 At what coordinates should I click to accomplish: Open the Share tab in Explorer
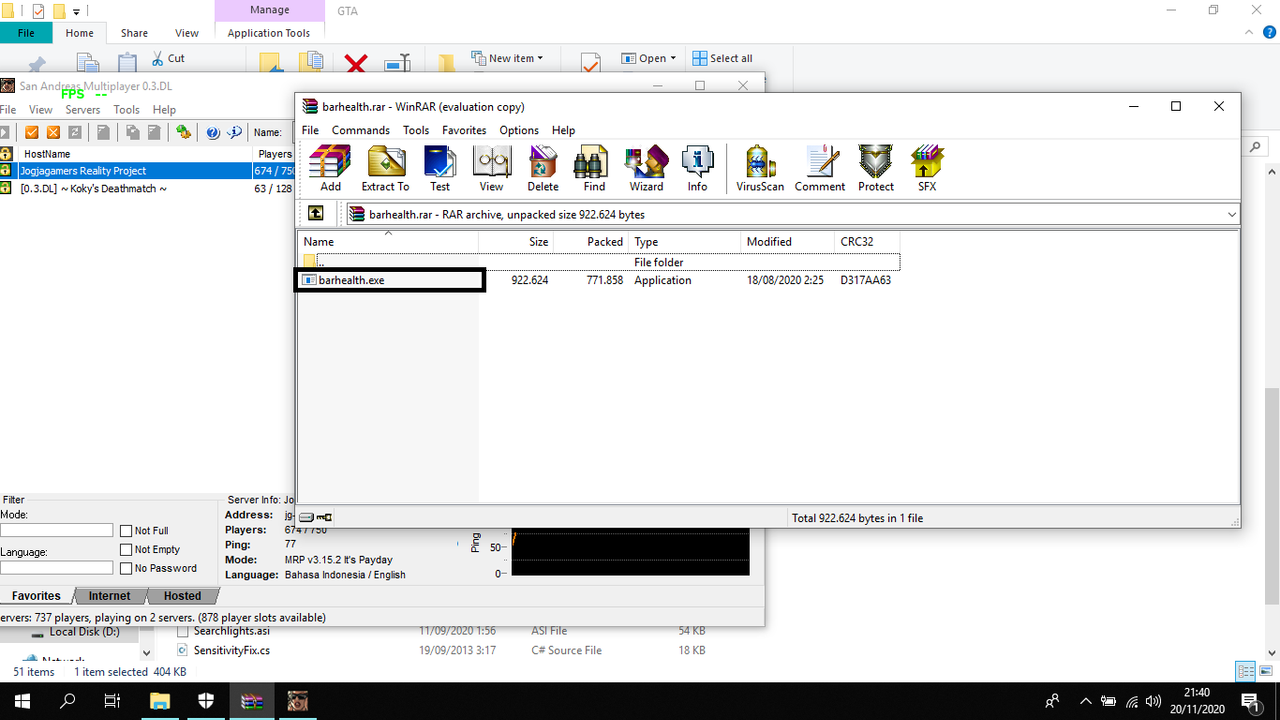tap(134, 33)
